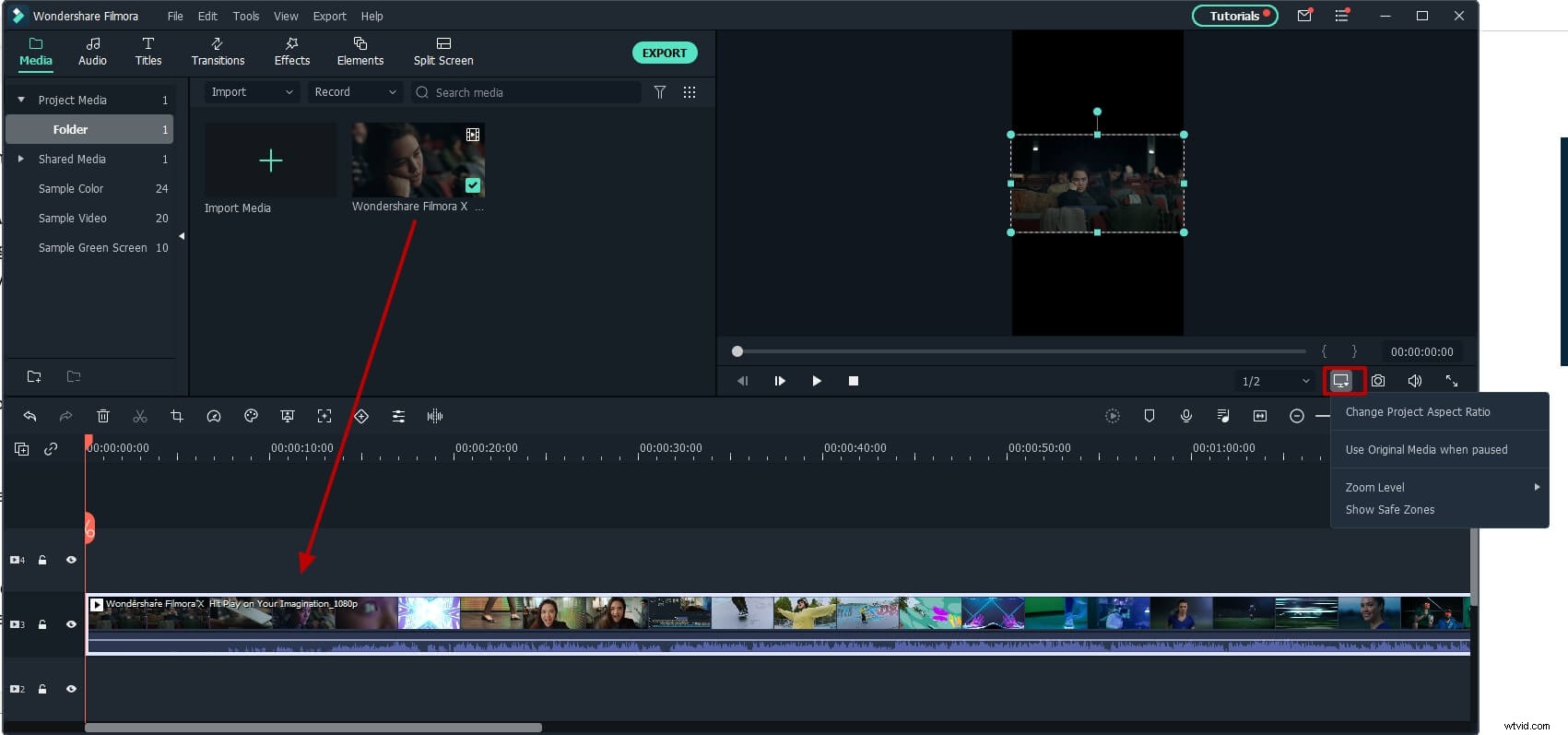Toggle visibility eye on video track 3
Viewport: 1568px width, 735px height.
[x=71, y=624]
